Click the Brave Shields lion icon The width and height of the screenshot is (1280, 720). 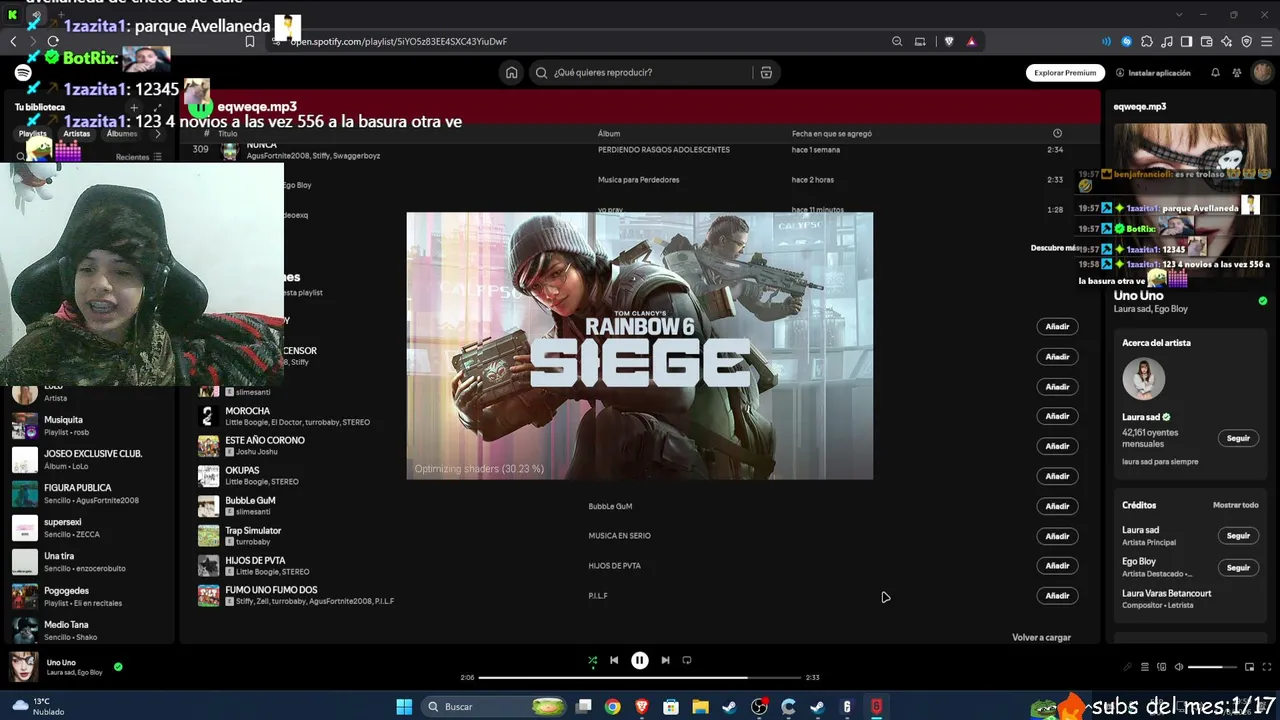949,42
